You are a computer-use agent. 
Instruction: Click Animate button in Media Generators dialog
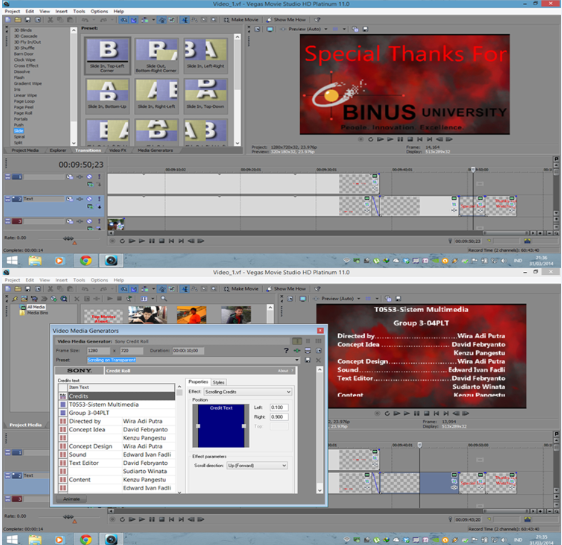[71, 499]
